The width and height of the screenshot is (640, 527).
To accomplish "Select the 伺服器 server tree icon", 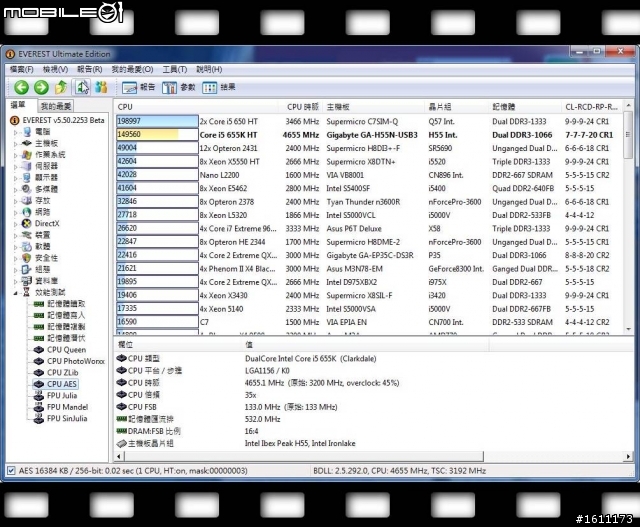I will click(x=27, y=166).
